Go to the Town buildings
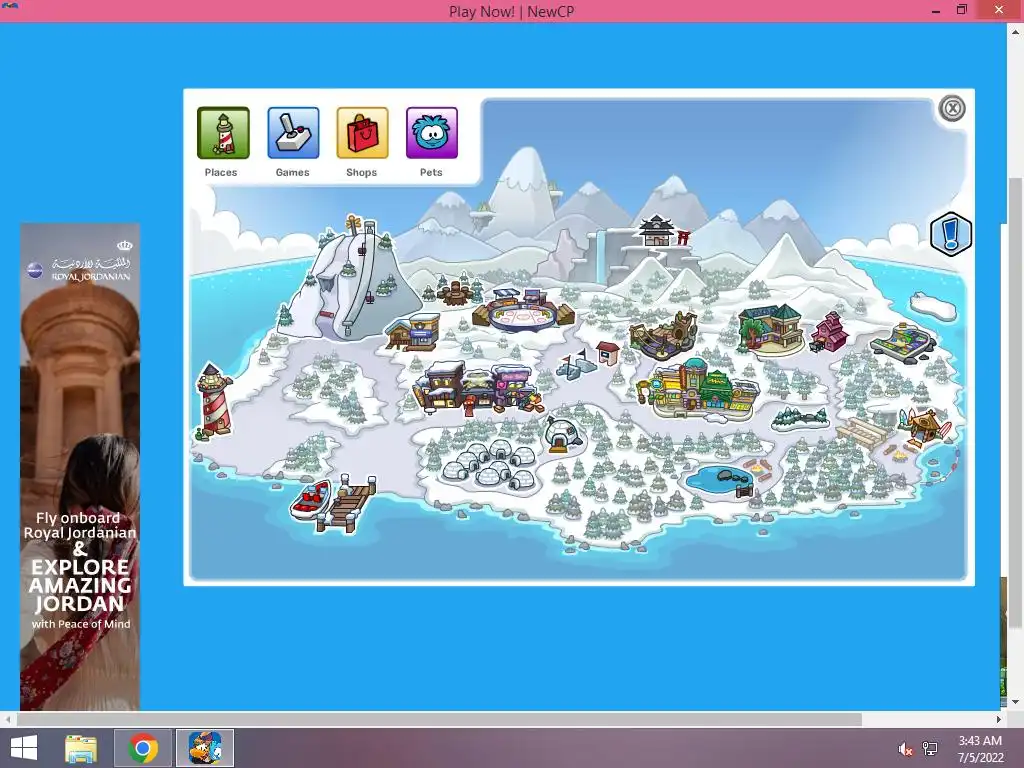Screen dimensions: 1024x768 pos(478,387)
